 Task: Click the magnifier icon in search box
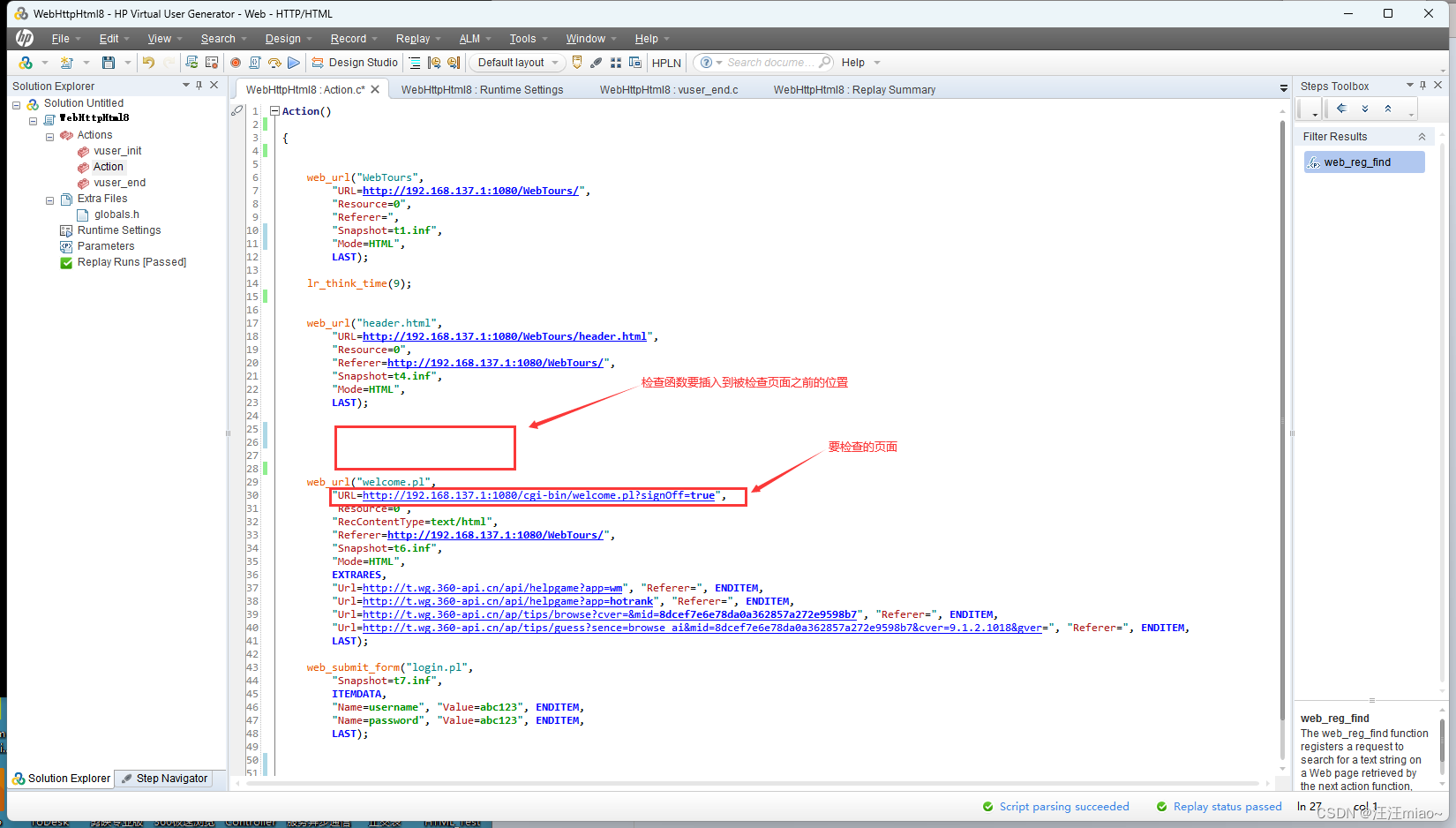point(824,62)
